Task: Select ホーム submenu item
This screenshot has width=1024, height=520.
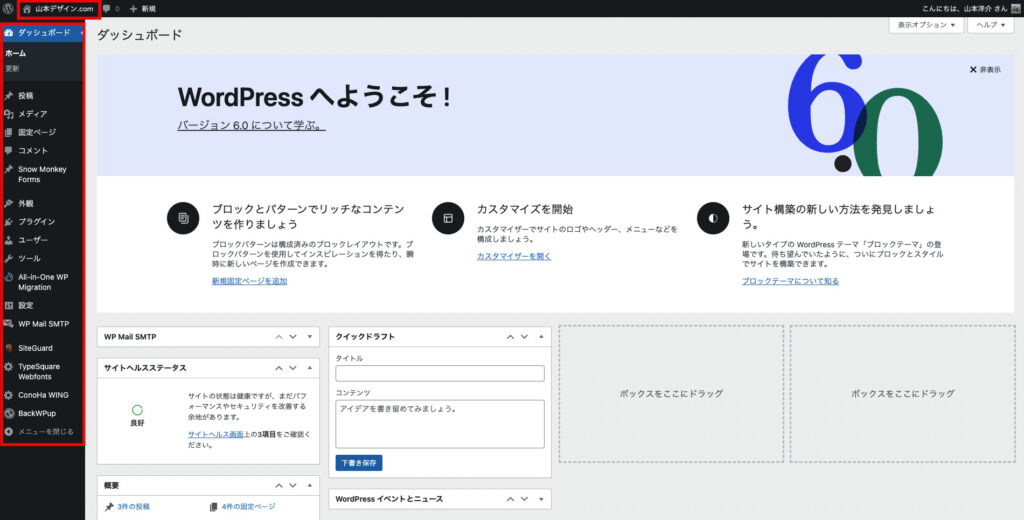Action: point(16,54)
